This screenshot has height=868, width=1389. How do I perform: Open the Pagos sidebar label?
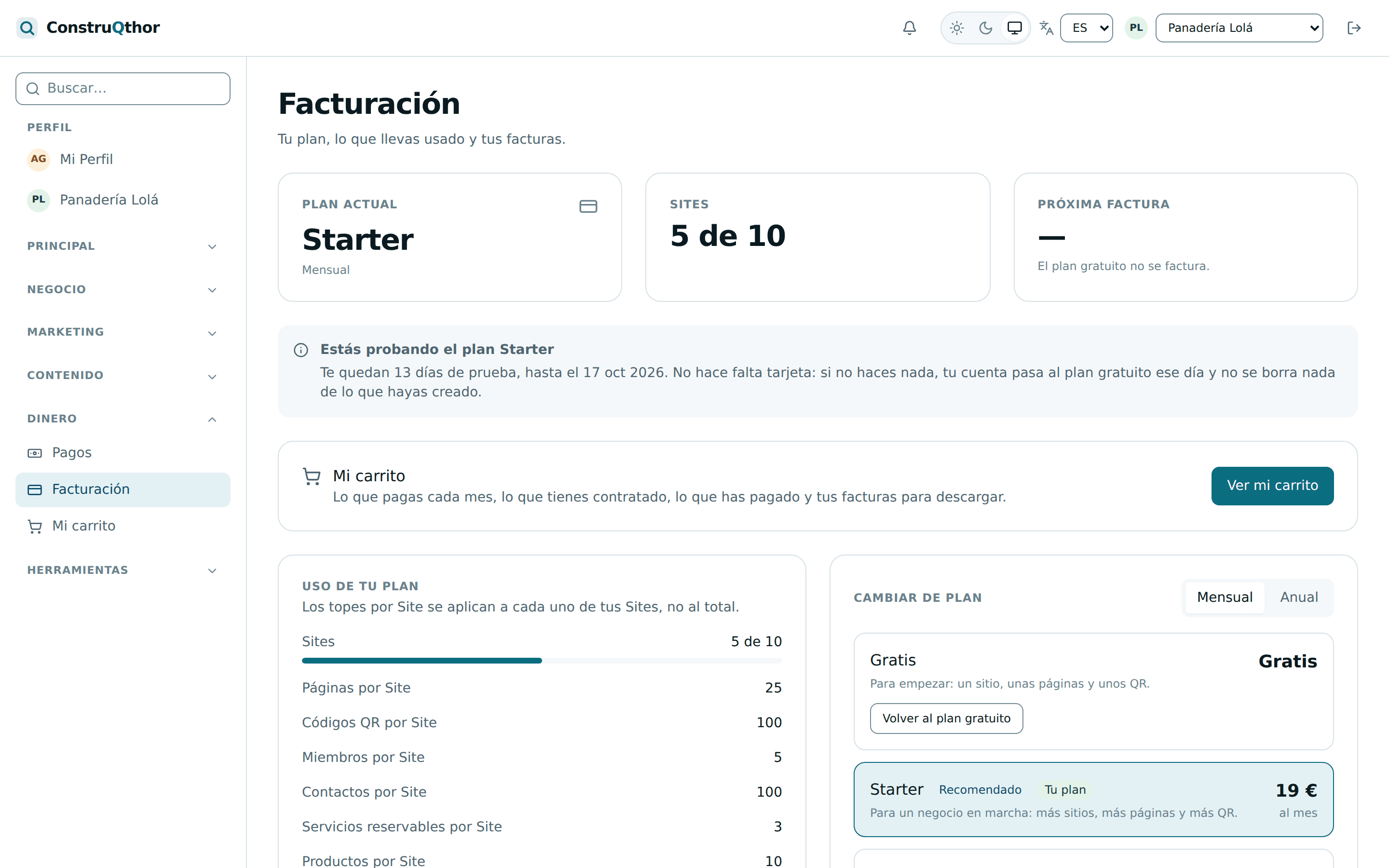(72, 452)
